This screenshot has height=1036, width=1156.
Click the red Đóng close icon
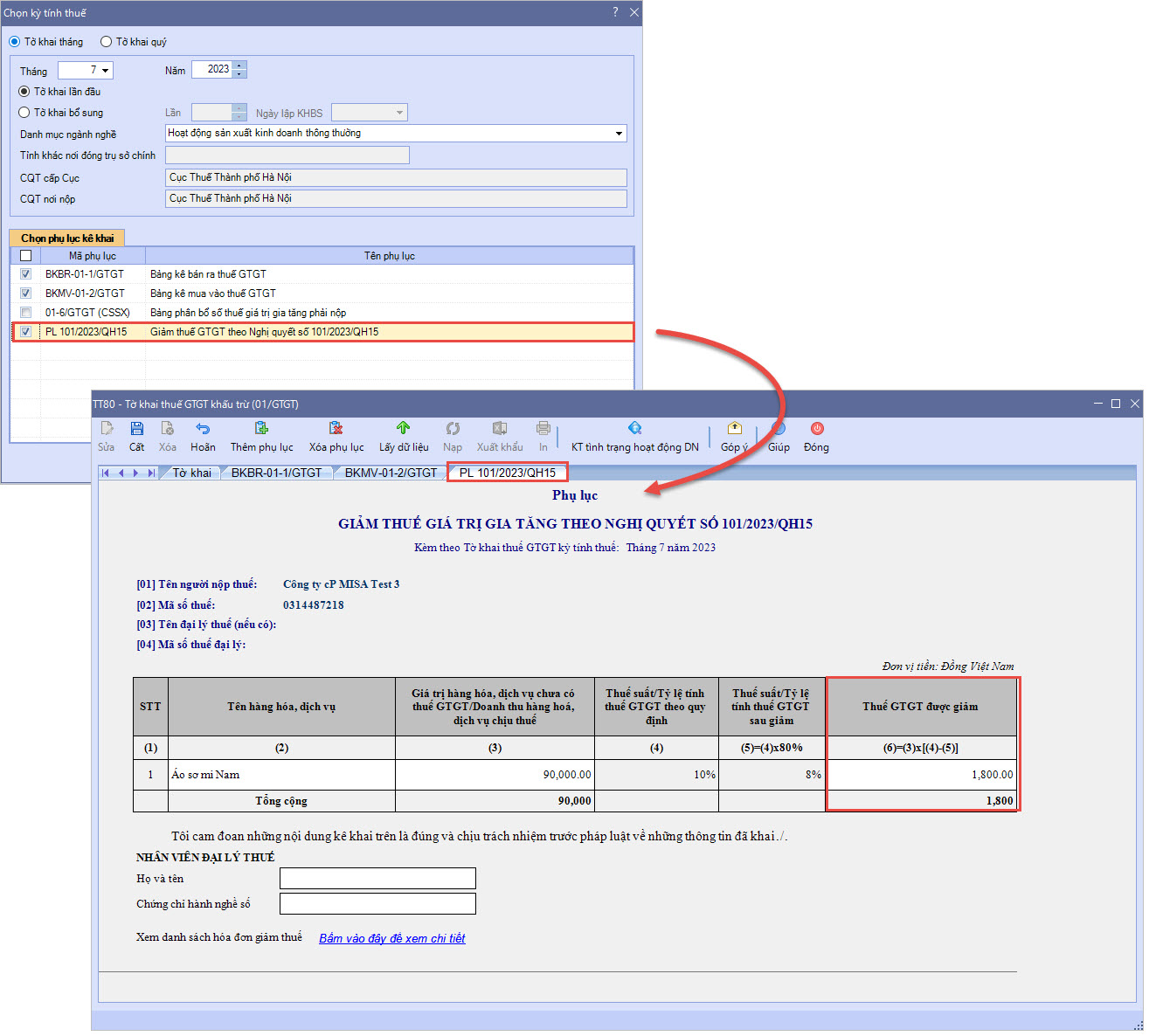tap(816, 429)
